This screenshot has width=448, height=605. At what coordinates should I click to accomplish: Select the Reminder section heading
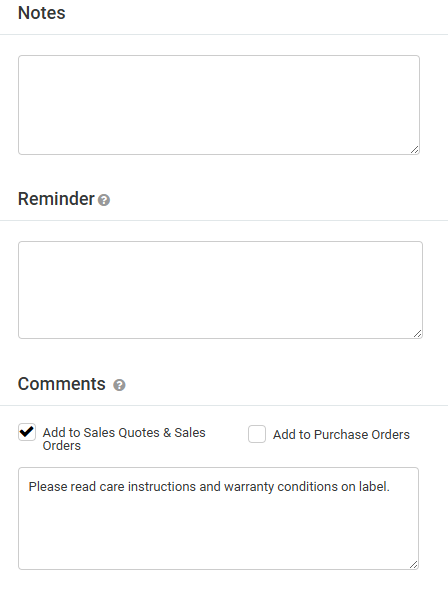(x=56, y=199)
